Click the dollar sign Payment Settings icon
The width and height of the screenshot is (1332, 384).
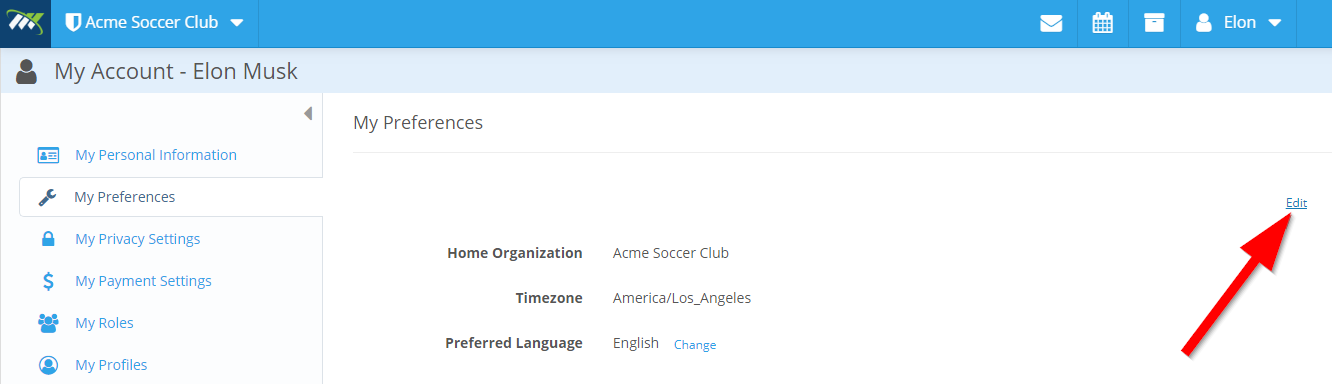coord(48,281)
